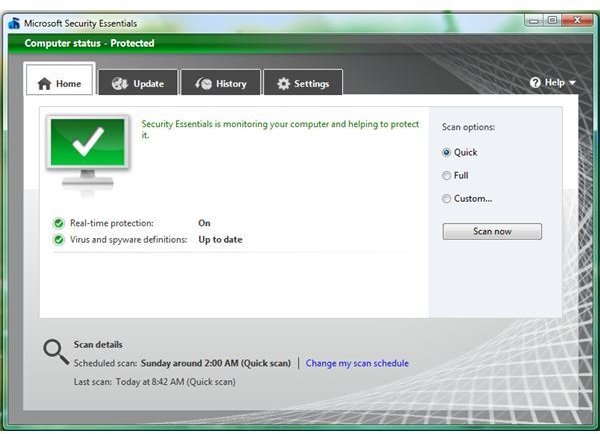Open Change my scan schedule link
The width and height of the screenshot is (600, 434).
357,363
